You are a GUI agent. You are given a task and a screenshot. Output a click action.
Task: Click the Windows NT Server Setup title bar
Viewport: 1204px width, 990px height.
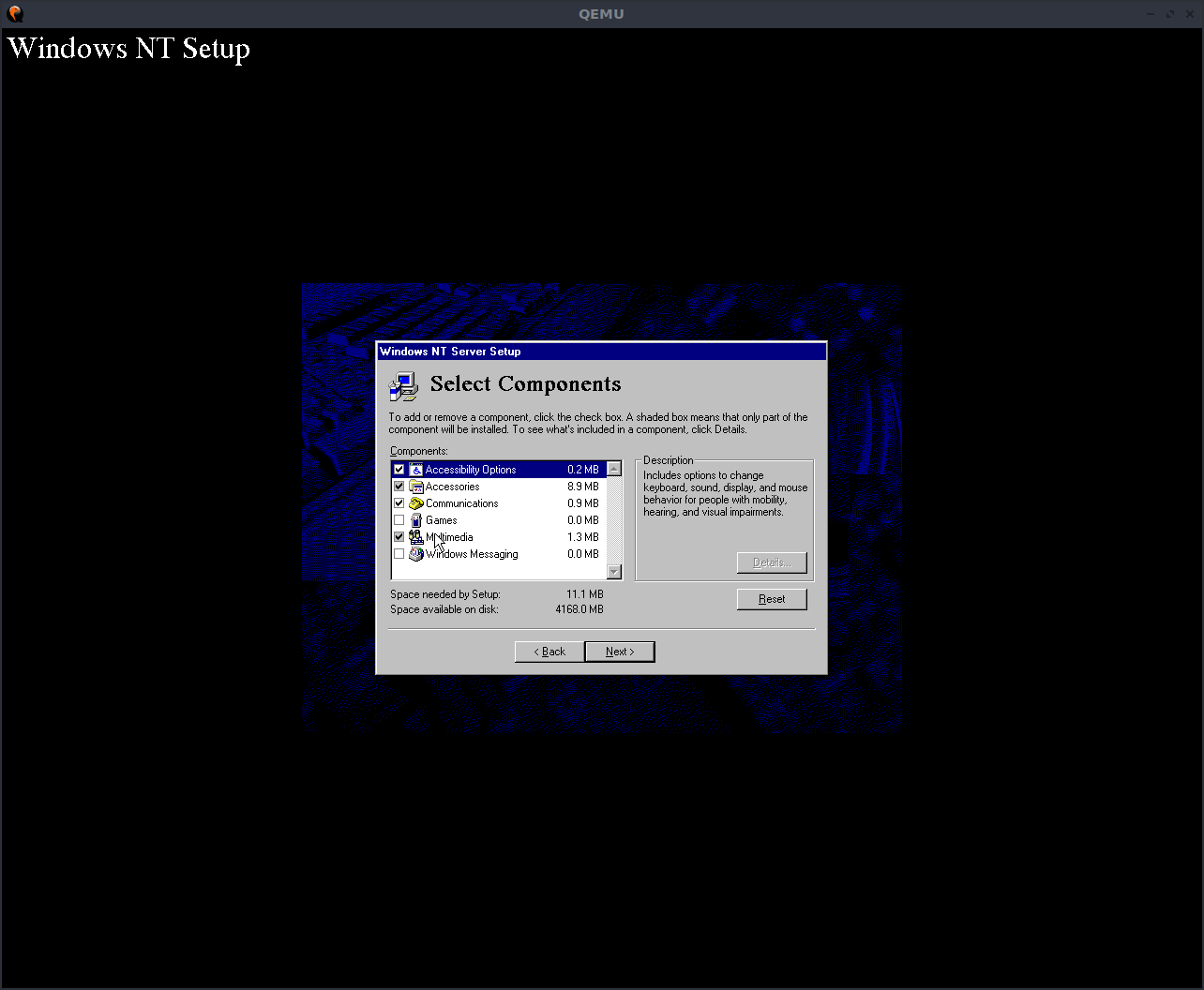[602, 352]
